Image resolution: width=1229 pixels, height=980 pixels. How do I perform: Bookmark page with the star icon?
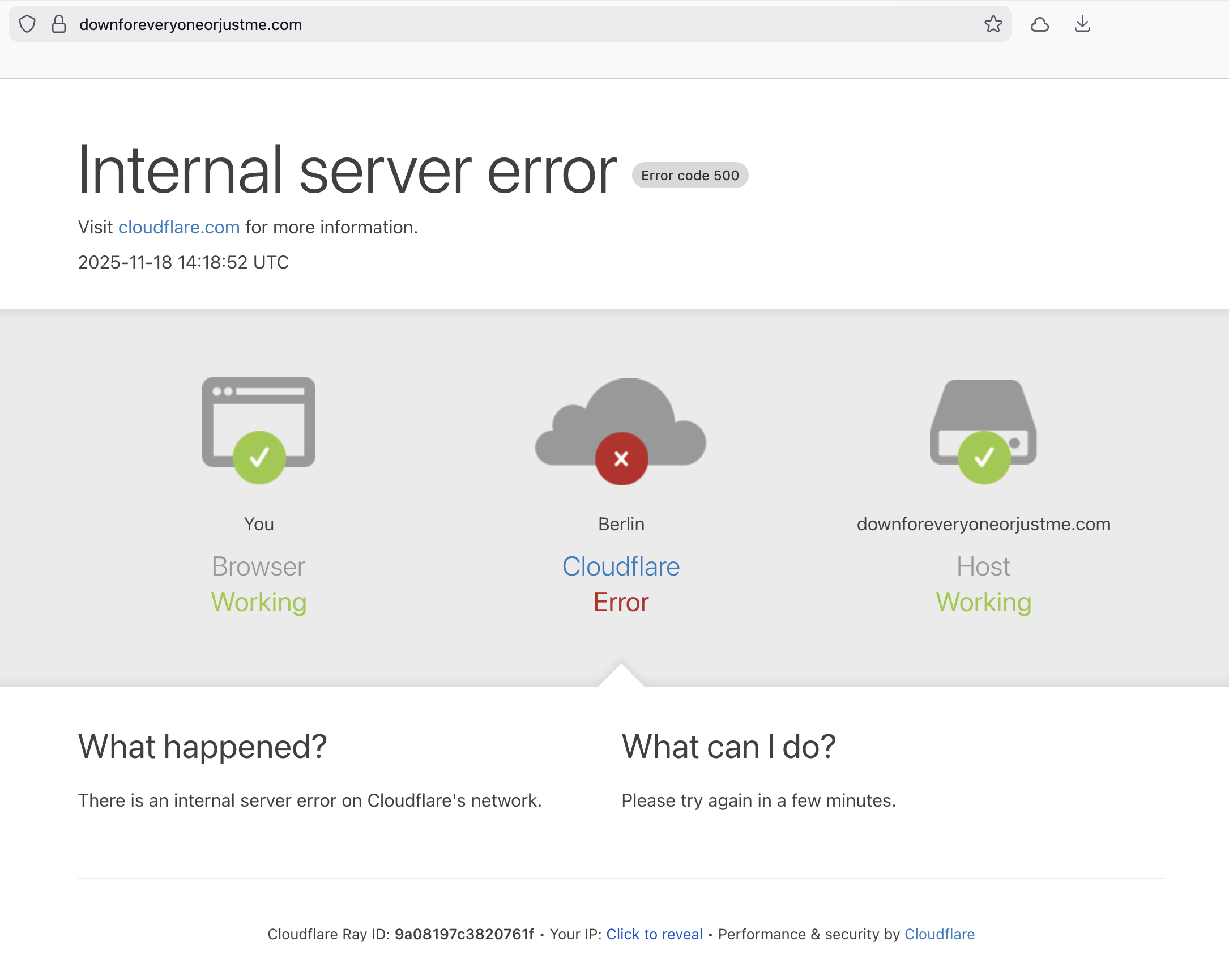[x=992, y=24]
